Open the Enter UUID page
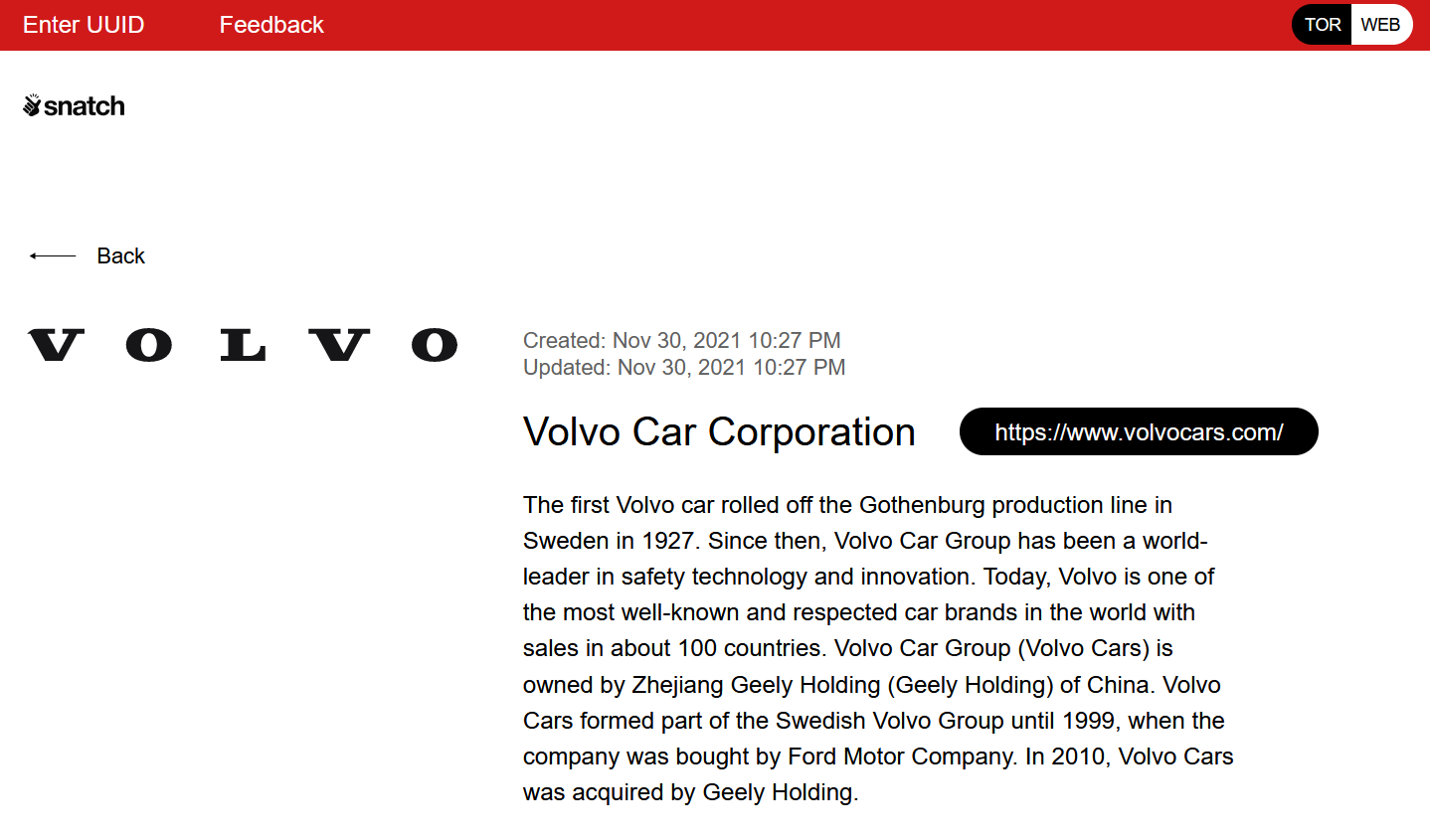Screen dimensions: 1430x840 click(84, 25)
